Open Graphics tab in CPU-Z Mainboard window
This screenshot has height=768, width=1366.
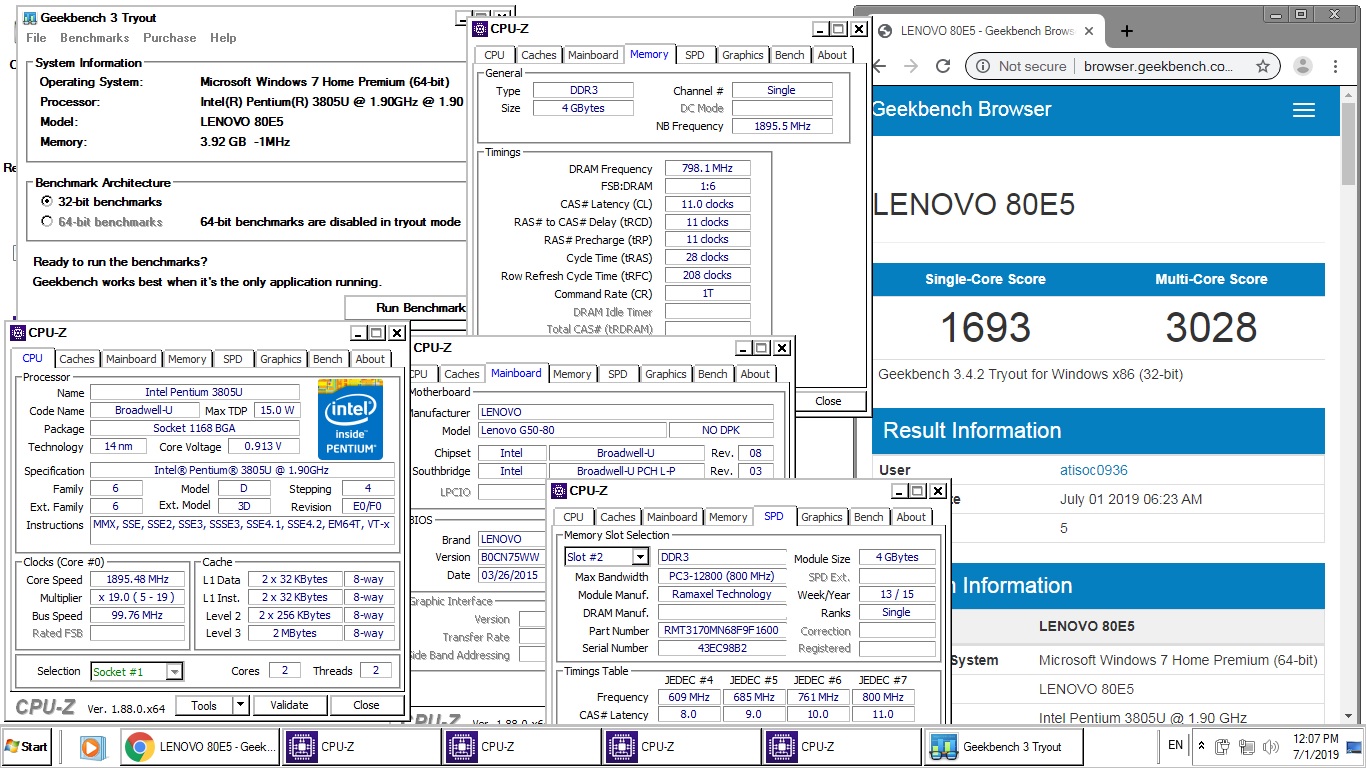click(666, 374)
